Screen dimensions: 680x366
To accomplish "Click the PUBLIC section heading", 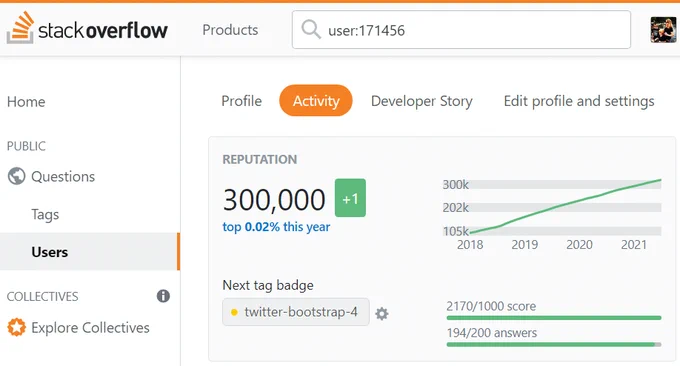I will (26, 146).
